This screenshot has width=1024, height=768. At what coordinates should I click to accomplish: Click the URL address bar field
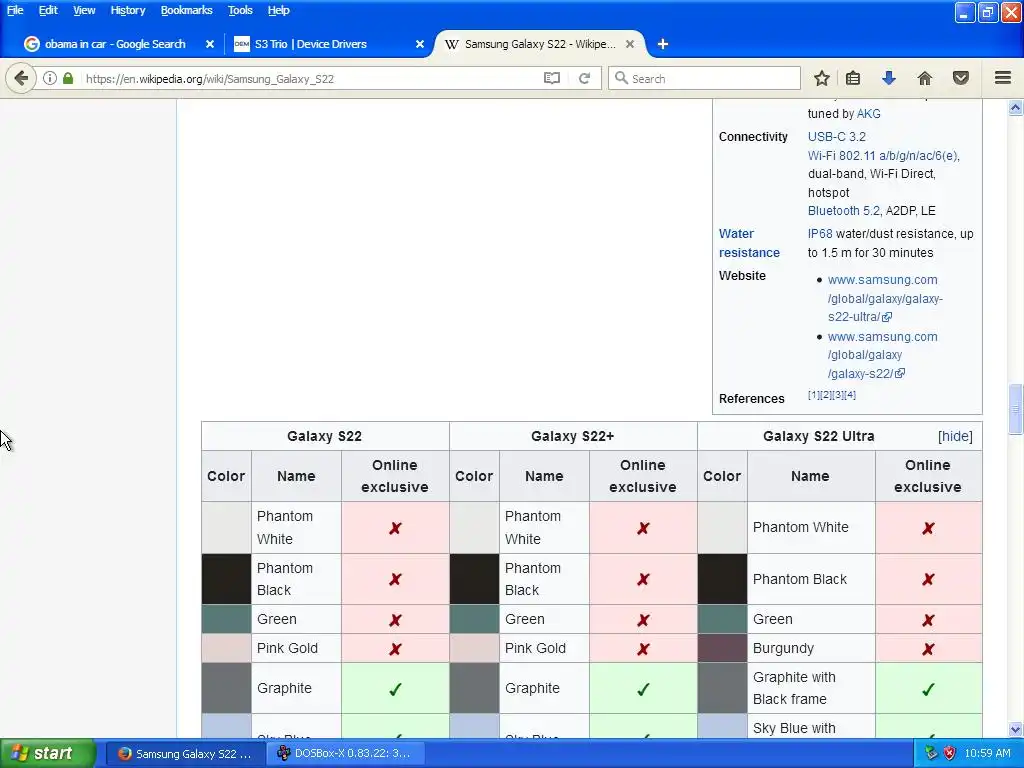point(310,78)
